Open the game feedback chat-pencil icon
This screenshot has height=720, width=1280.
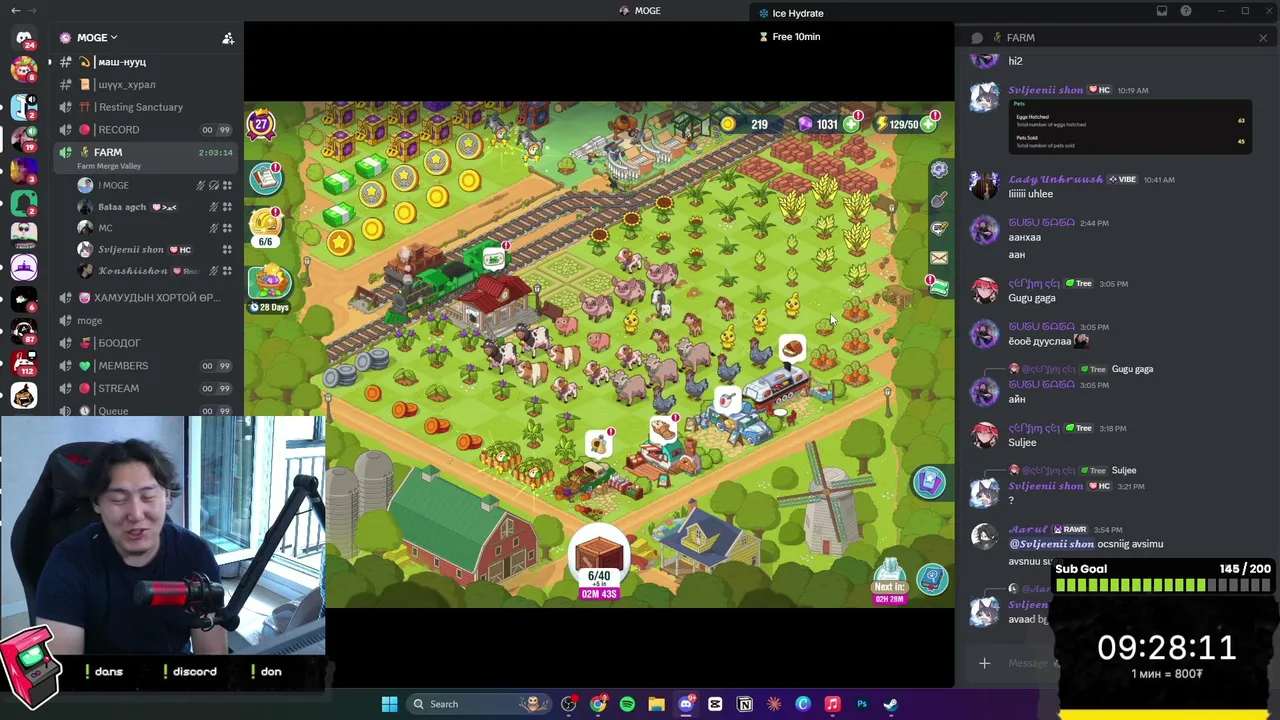point(939,229)
